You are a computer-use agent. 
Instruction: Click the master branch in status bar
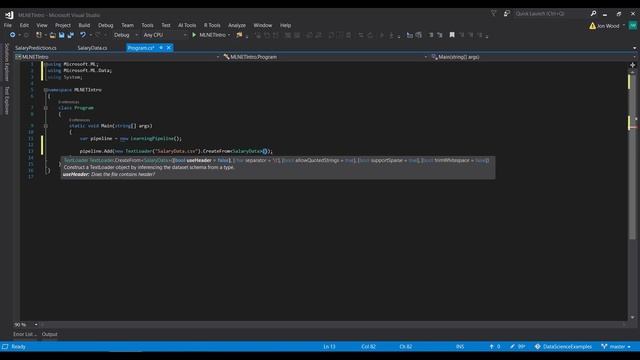click(616, 347)
